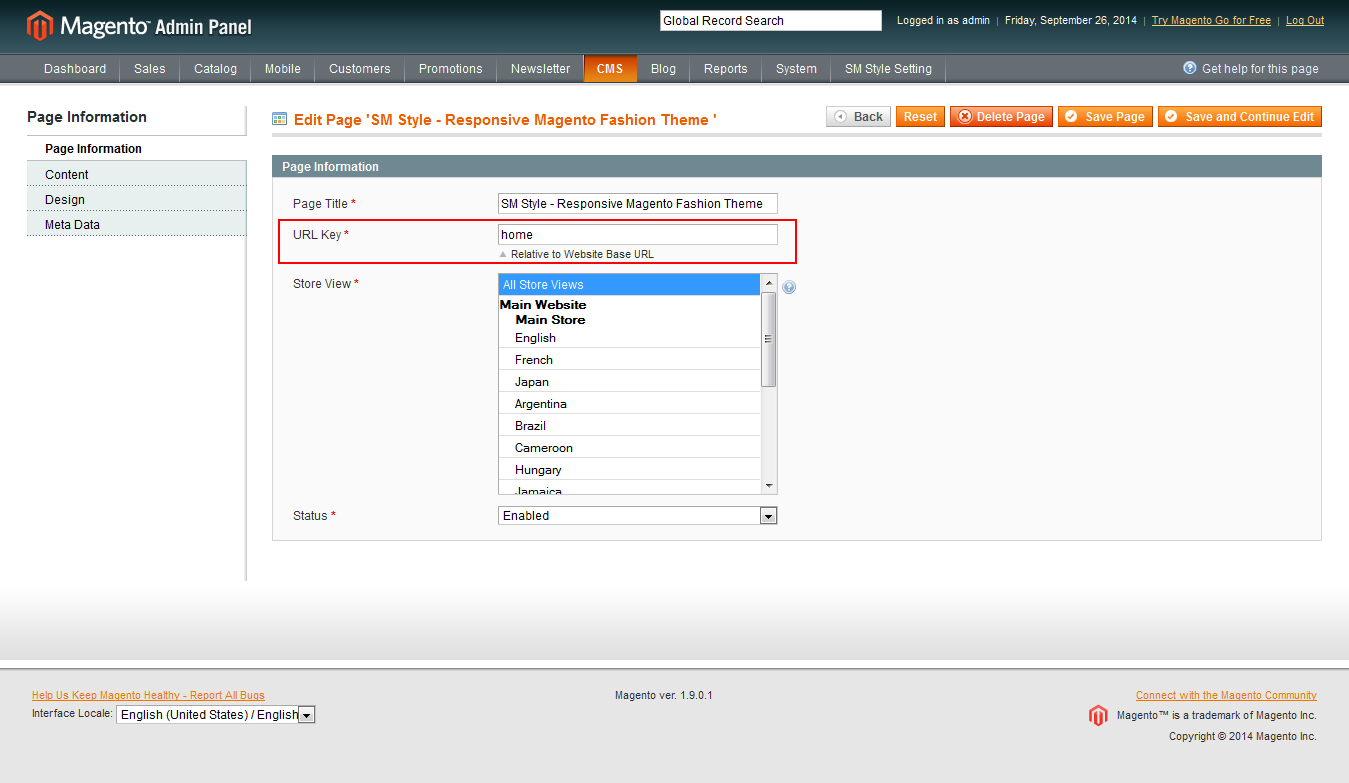1349x783 pixels.
Task: Open the Customers menu
Action: point(360,69)
